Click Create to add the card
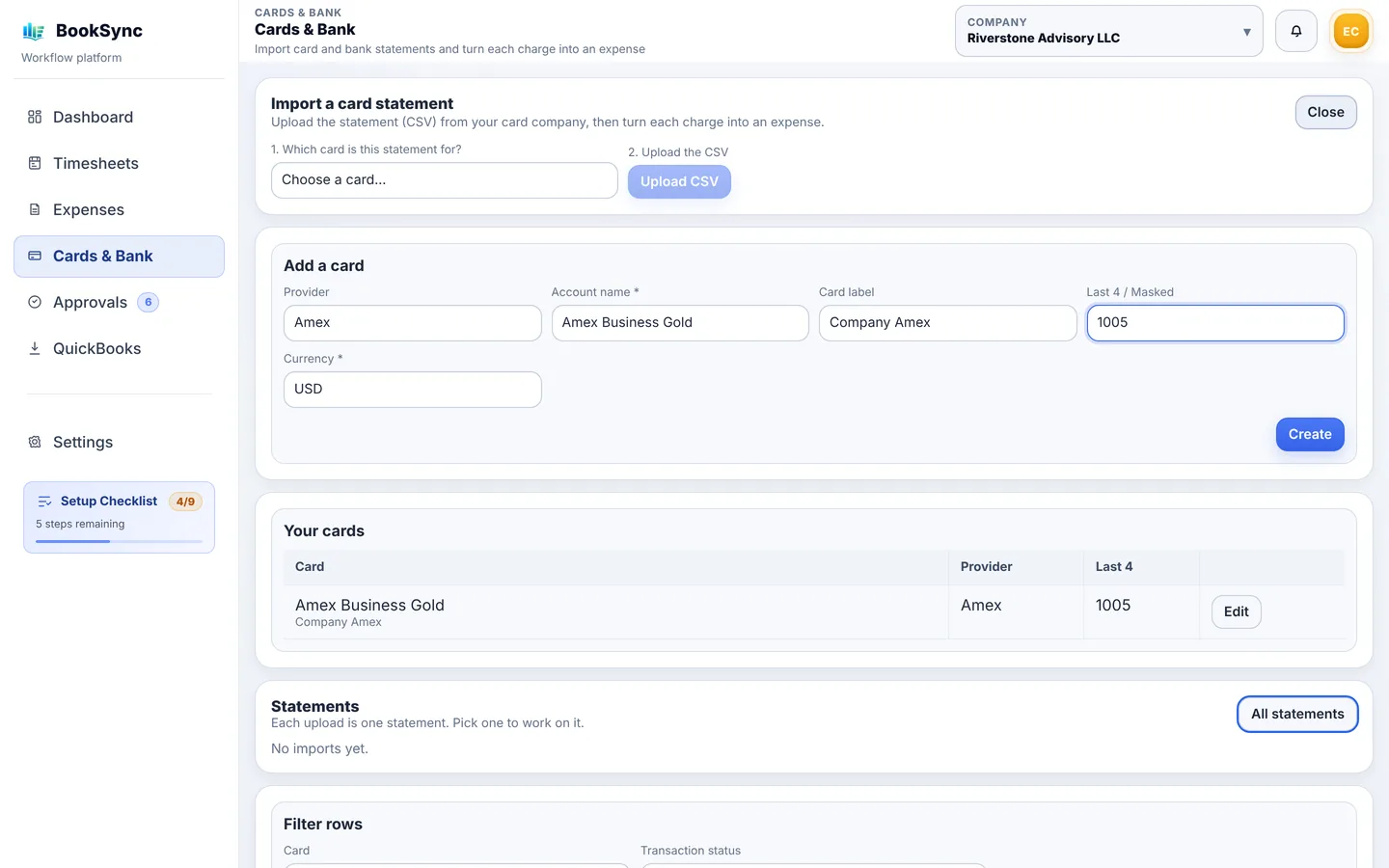 click(x=1310, y=434)
